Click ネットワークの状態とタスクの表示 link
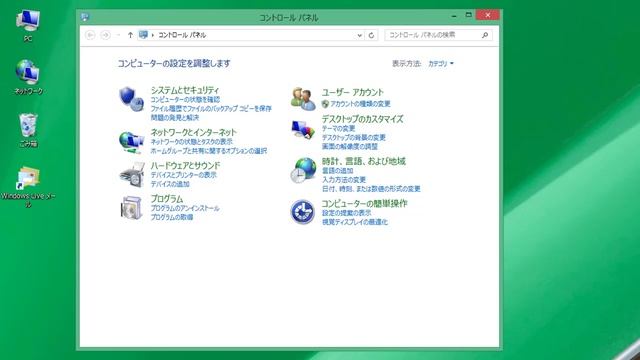 [192, 142]
